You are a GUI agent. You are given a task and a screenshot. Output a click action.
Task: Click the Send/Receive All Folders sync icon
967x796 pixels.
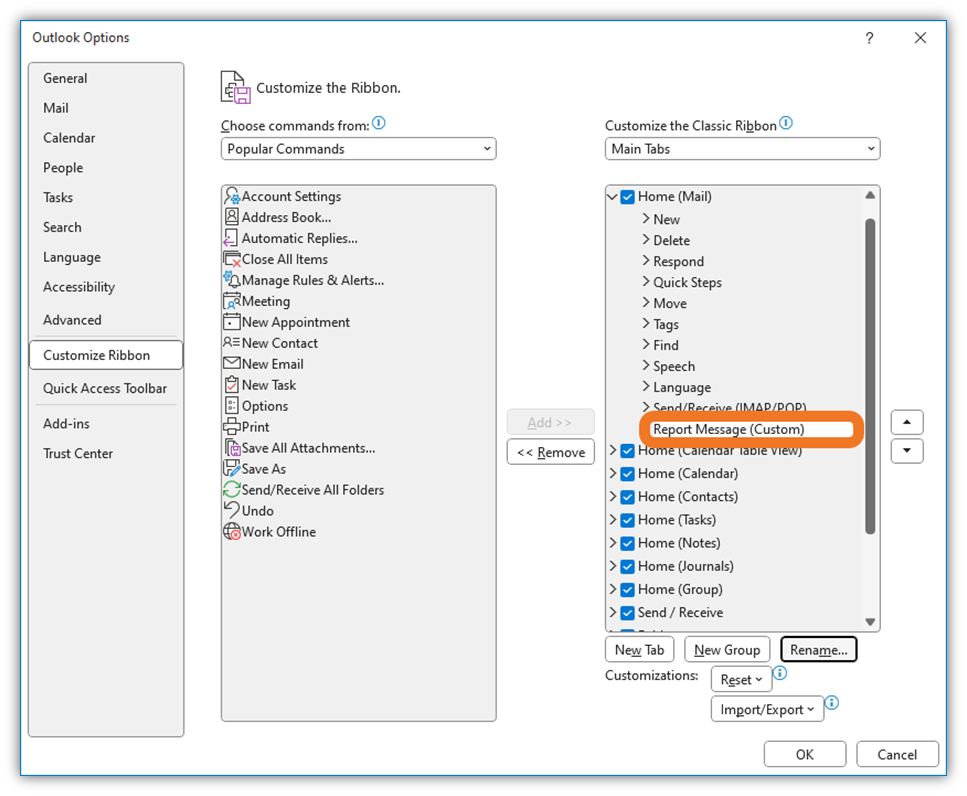(x=232, y=490)
